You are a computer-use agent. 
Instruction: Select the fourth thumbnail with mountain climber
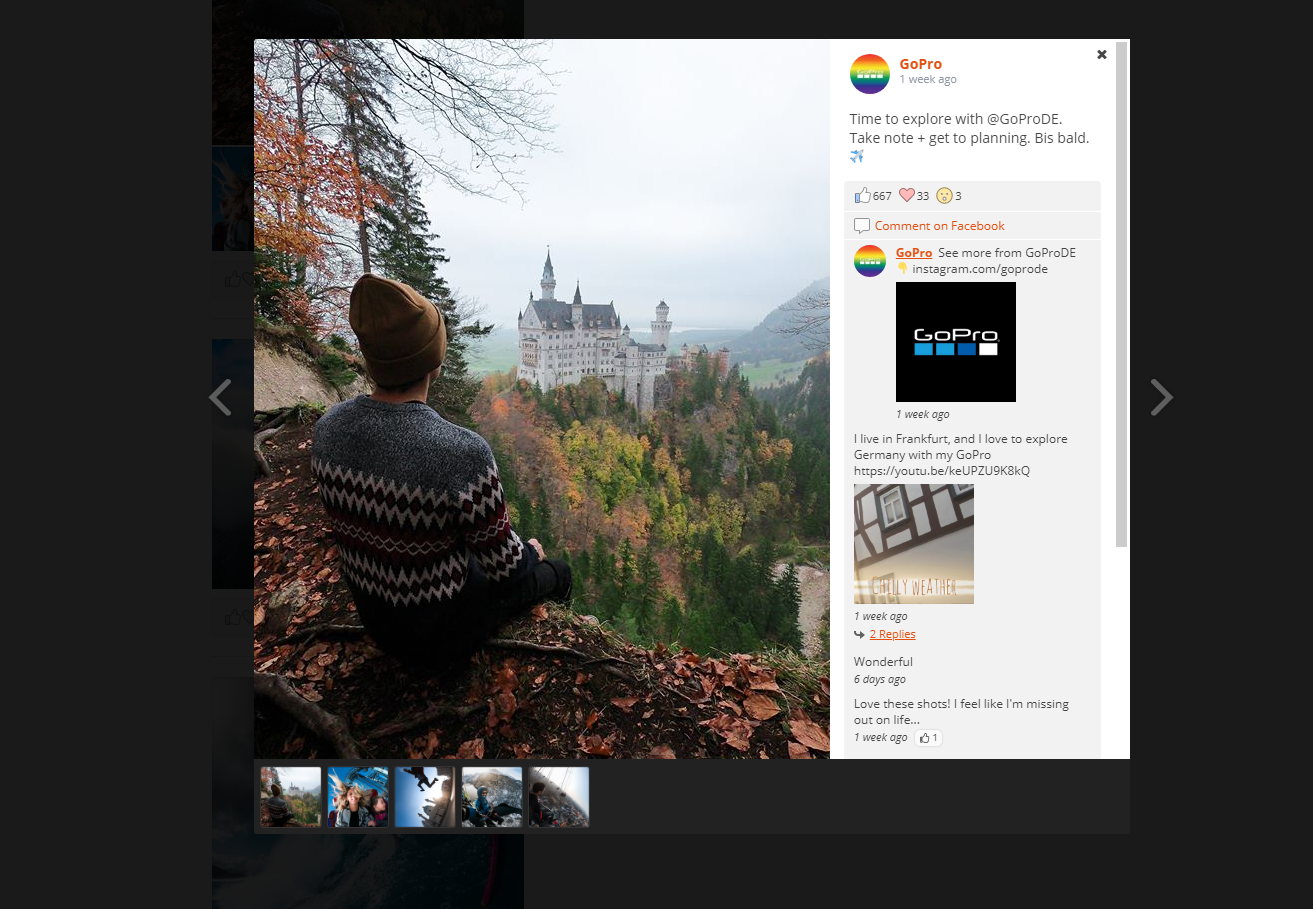coord(492,797)
